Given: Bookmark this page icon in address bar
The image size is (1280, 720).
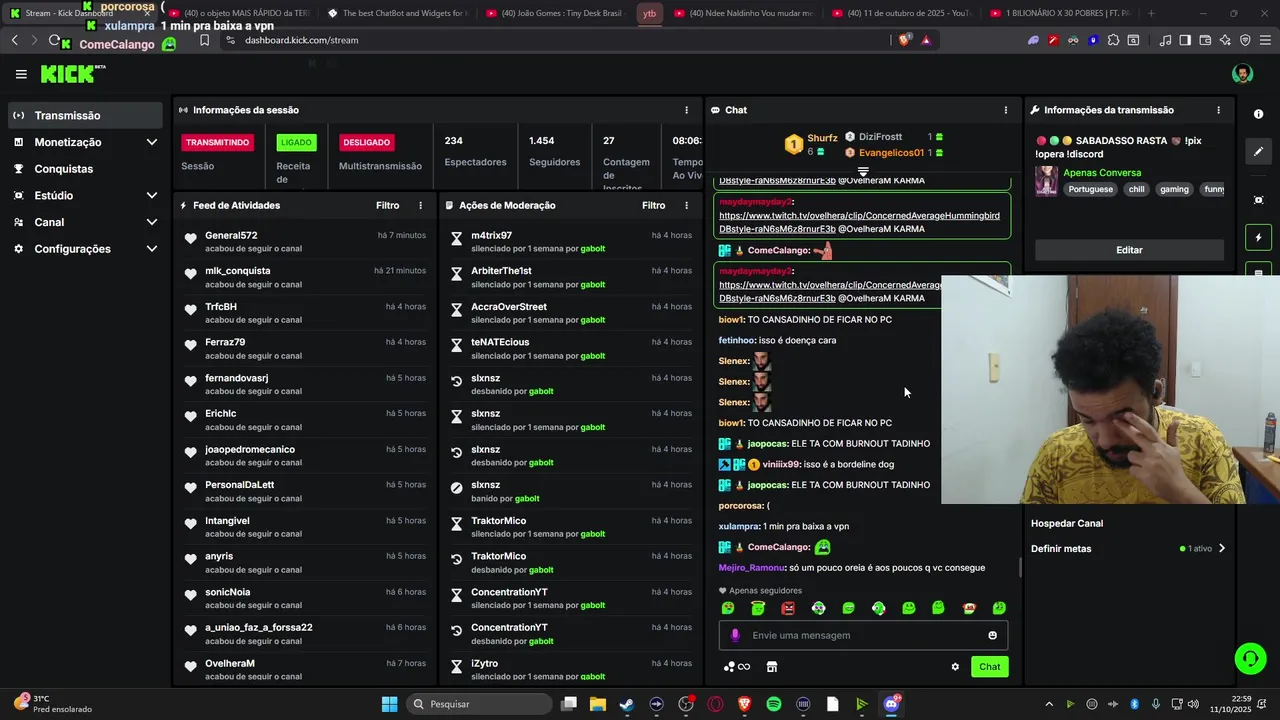Looking at the screenshot, I should pyautogui.click(x=204, y=40).
